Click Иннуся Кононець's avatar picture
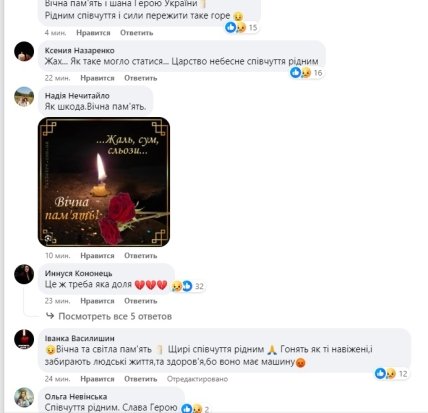 tap(24, 274)
